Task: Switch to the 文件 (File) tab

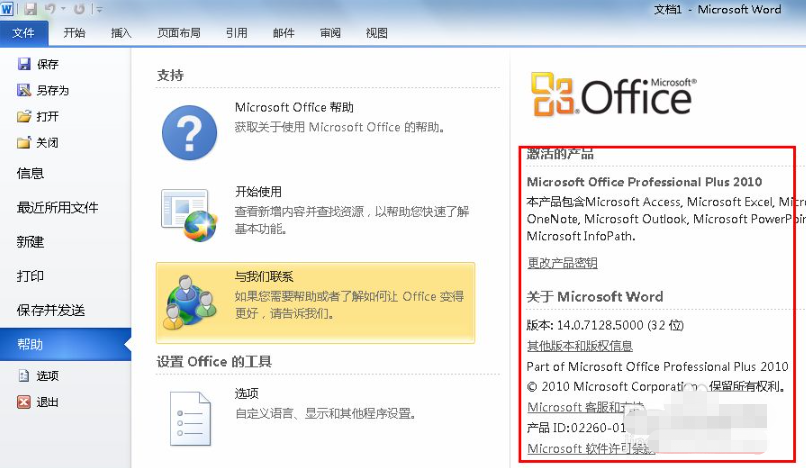Action: pyautogui.click(x=23, y=32)
